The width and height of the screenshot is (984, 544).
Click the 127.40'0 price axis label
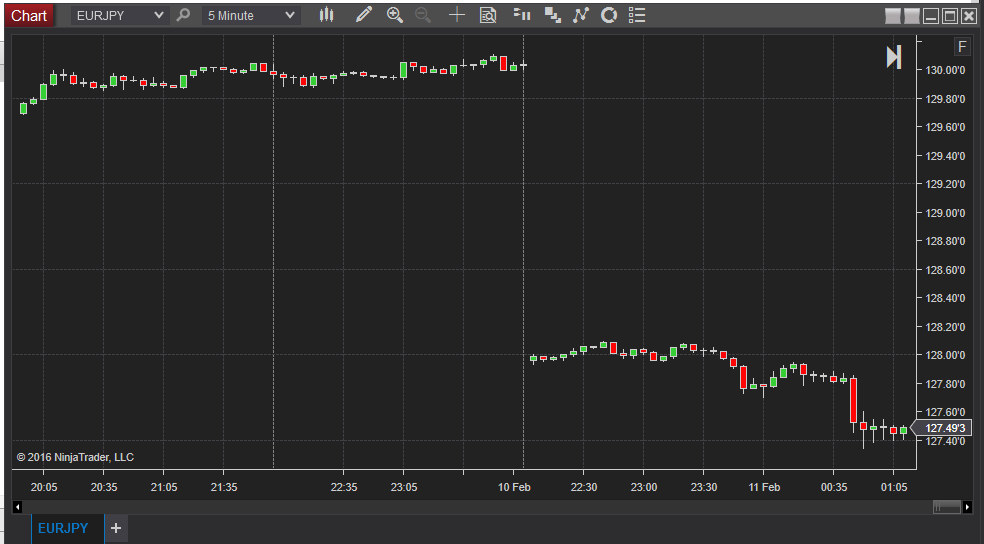coord(946,441)
